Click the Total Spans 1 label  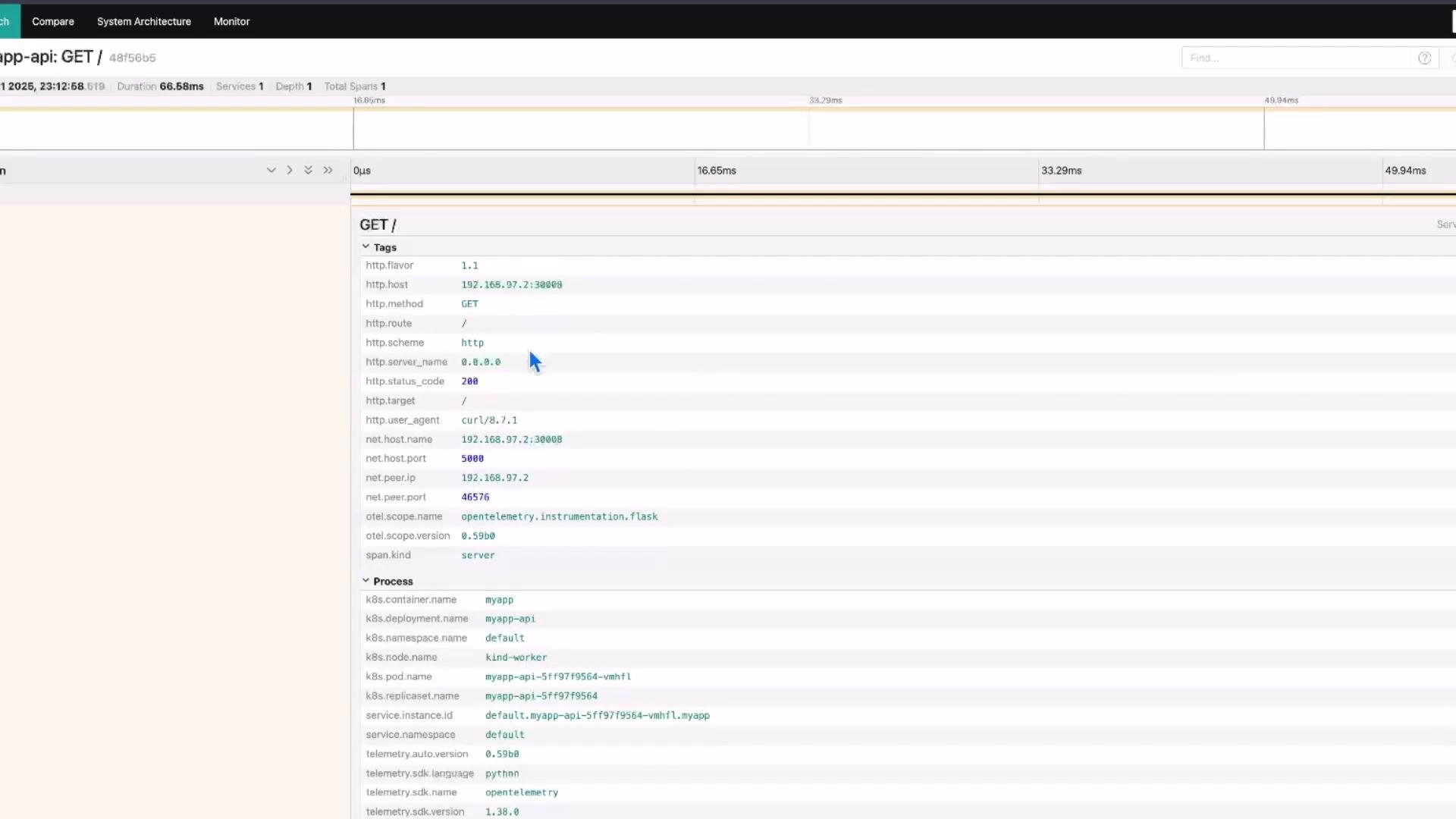pyautogui.click(x=355, y=86)
